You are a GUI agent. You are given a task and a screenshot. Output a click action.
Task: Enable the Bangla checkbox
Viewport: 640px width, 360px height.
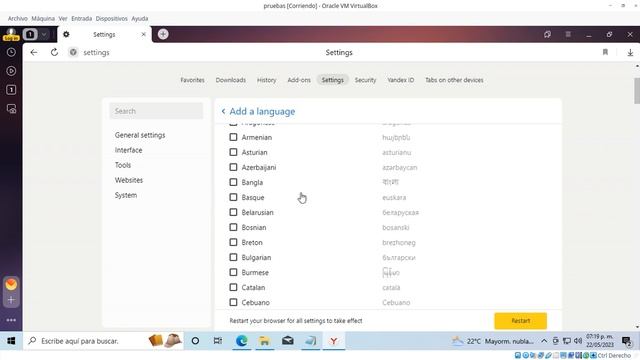(x=233, y=182)
